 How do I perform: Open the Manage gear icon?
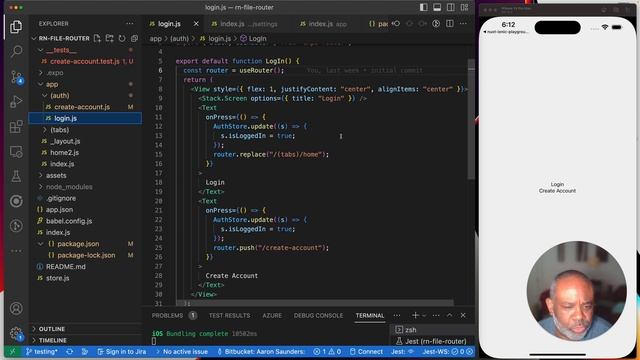click(16, 333)
